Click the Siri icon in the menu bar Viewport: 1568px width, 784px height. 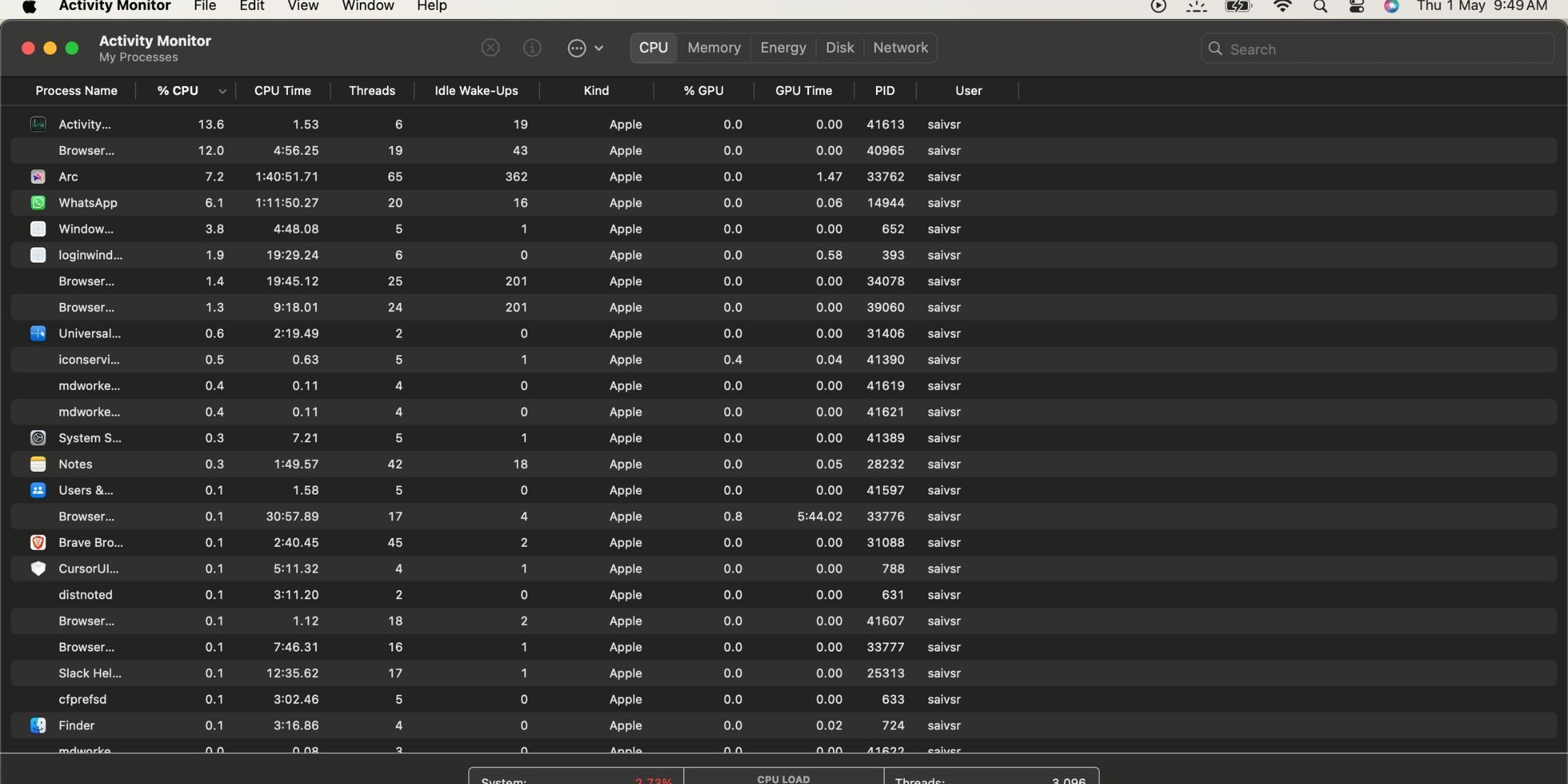pos(1391,6)
